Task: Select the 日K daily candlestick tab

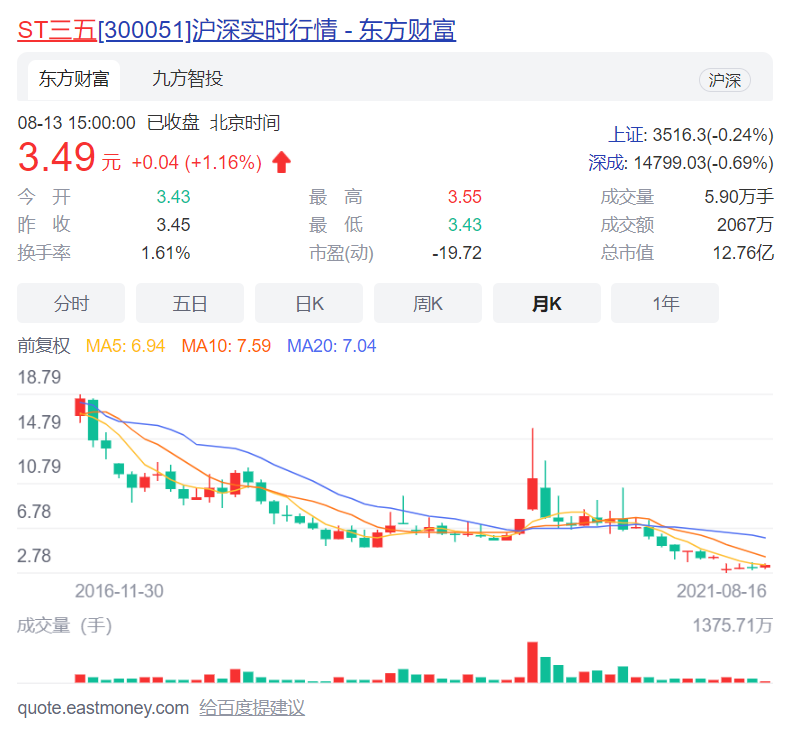Action: [x=309, y=304]
